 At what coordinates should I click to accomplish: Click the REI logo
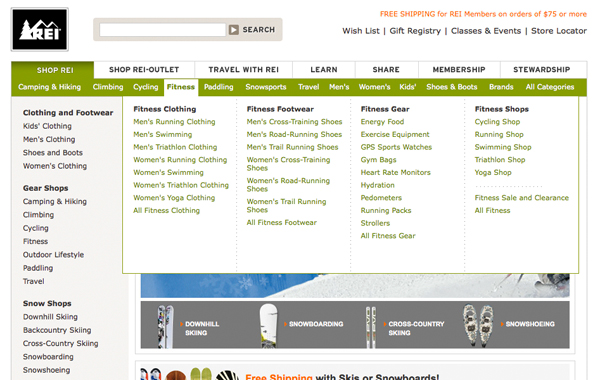point(40,29)
